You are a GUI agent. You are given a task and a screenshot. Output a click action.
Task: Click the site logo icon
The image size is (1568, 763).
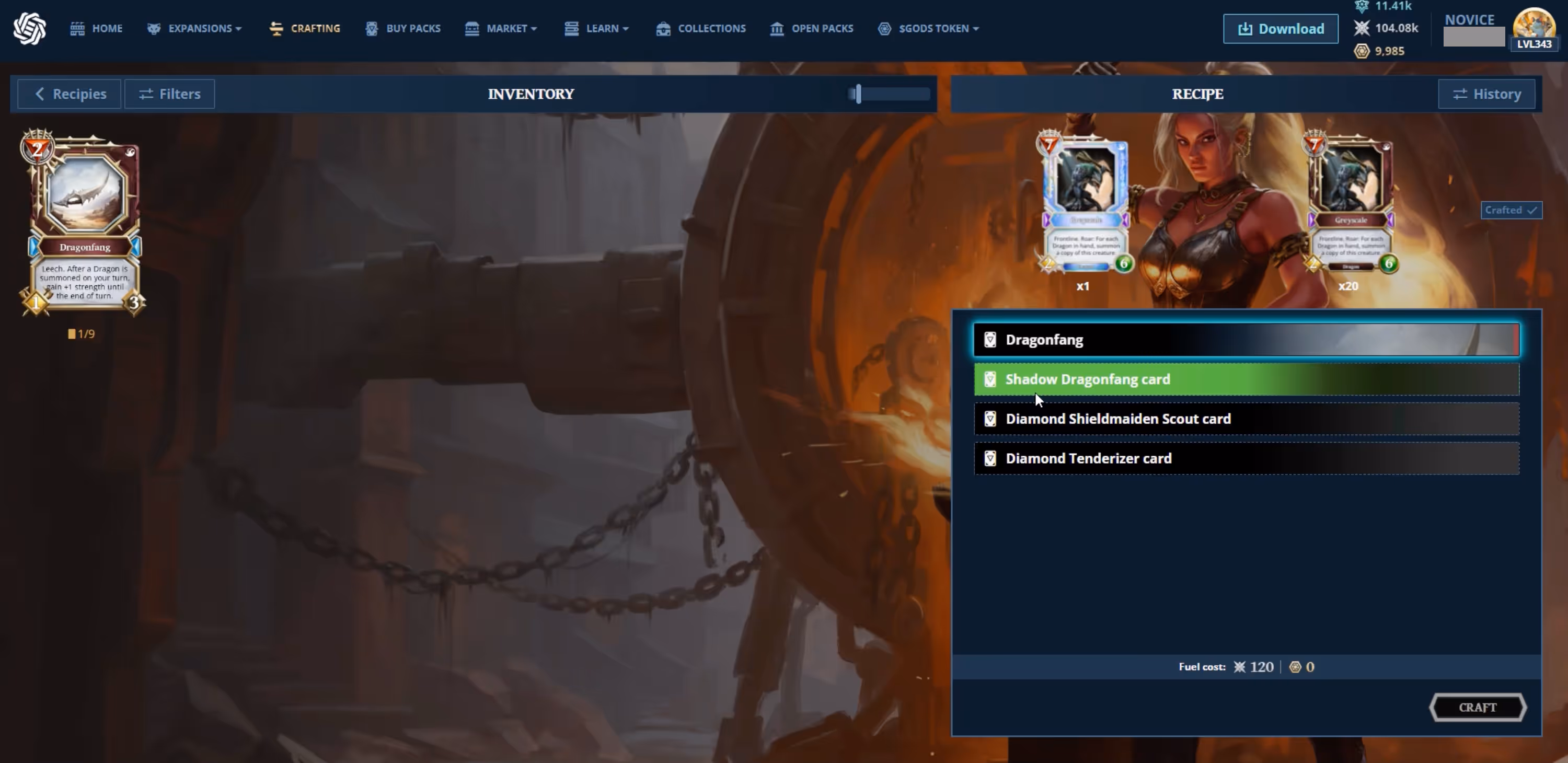click(29, 29)
